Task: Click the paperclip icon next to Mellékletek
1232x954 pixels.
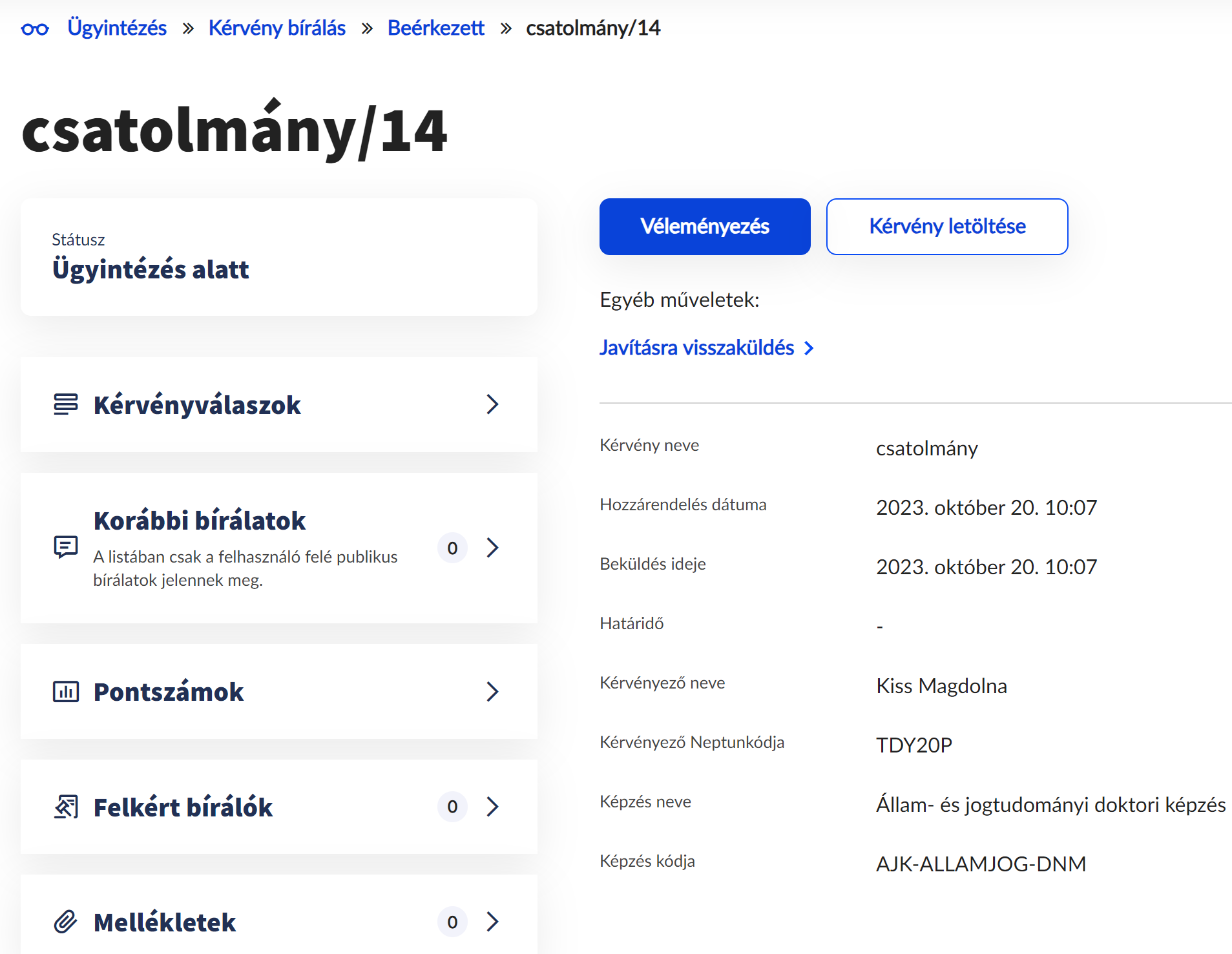Action: [65, 922]
